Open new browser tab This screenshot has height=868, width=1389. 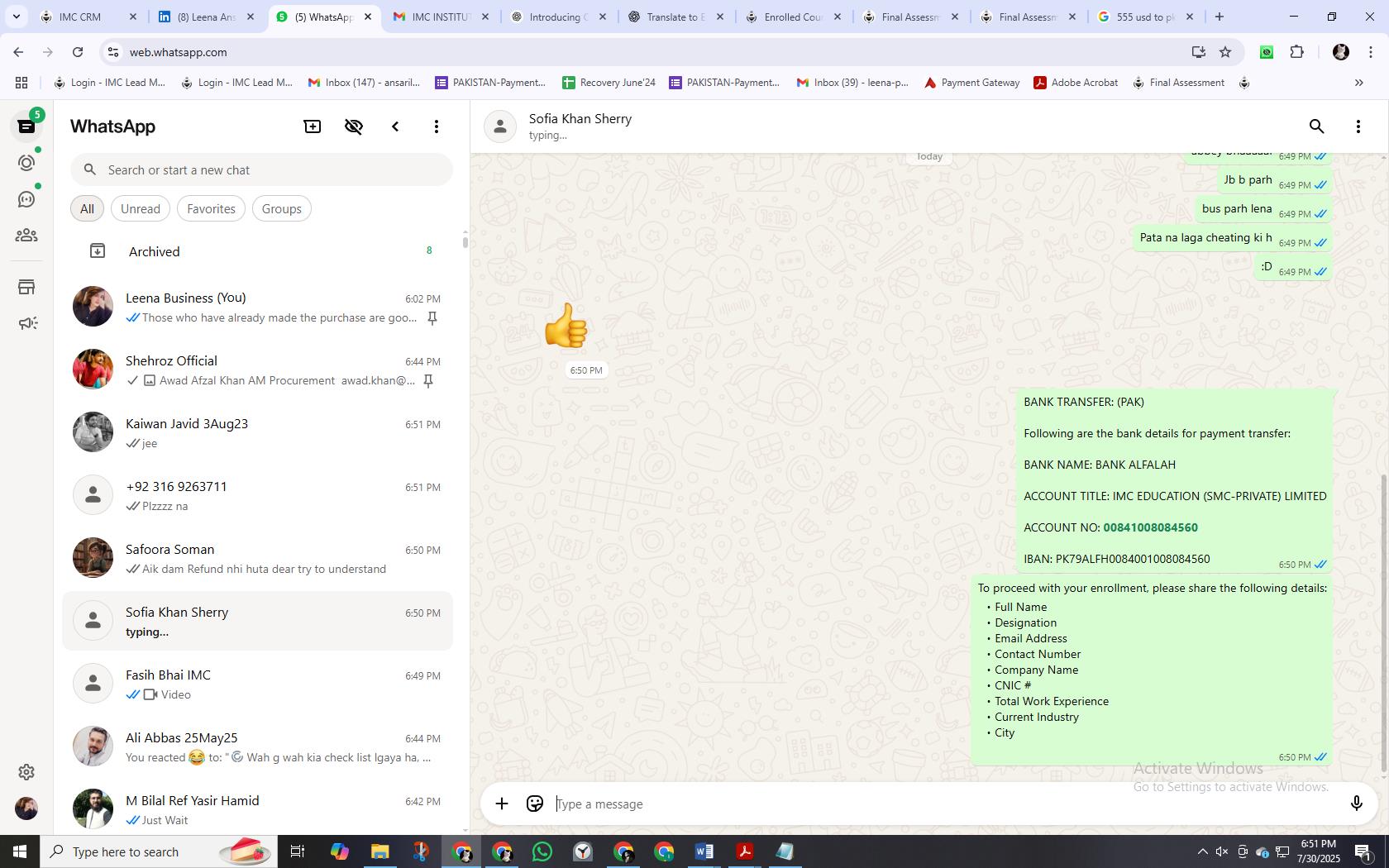[x=1220, y=17]
